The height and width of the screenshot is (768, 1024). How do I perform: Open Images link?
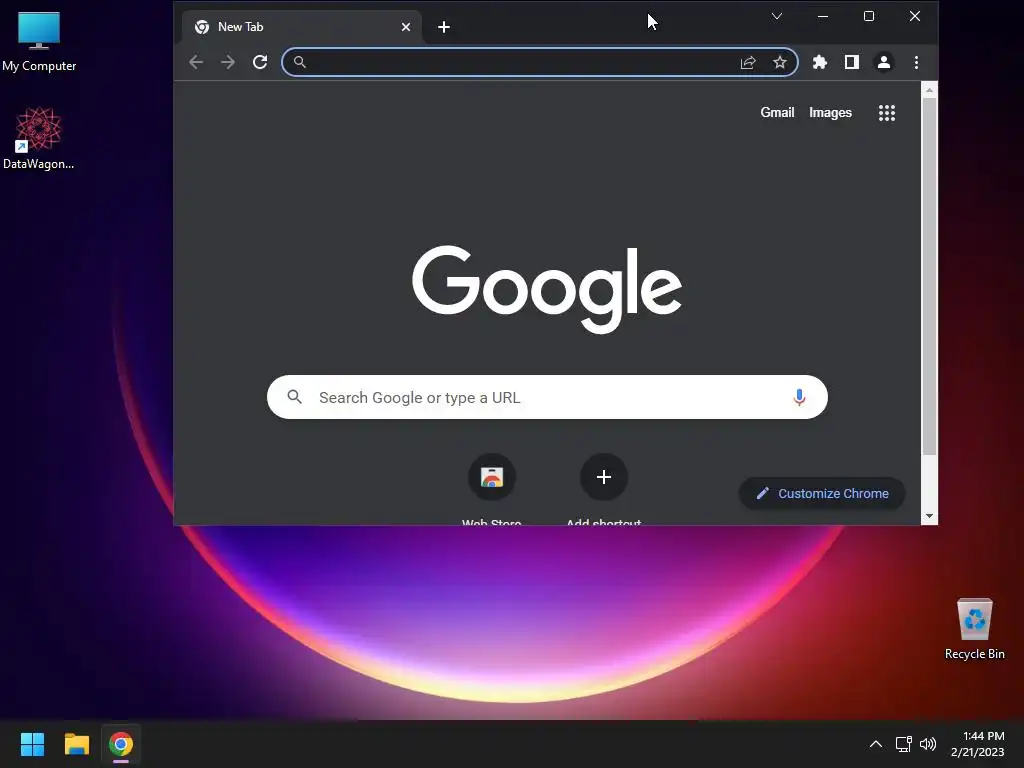[x=830, y=112]
